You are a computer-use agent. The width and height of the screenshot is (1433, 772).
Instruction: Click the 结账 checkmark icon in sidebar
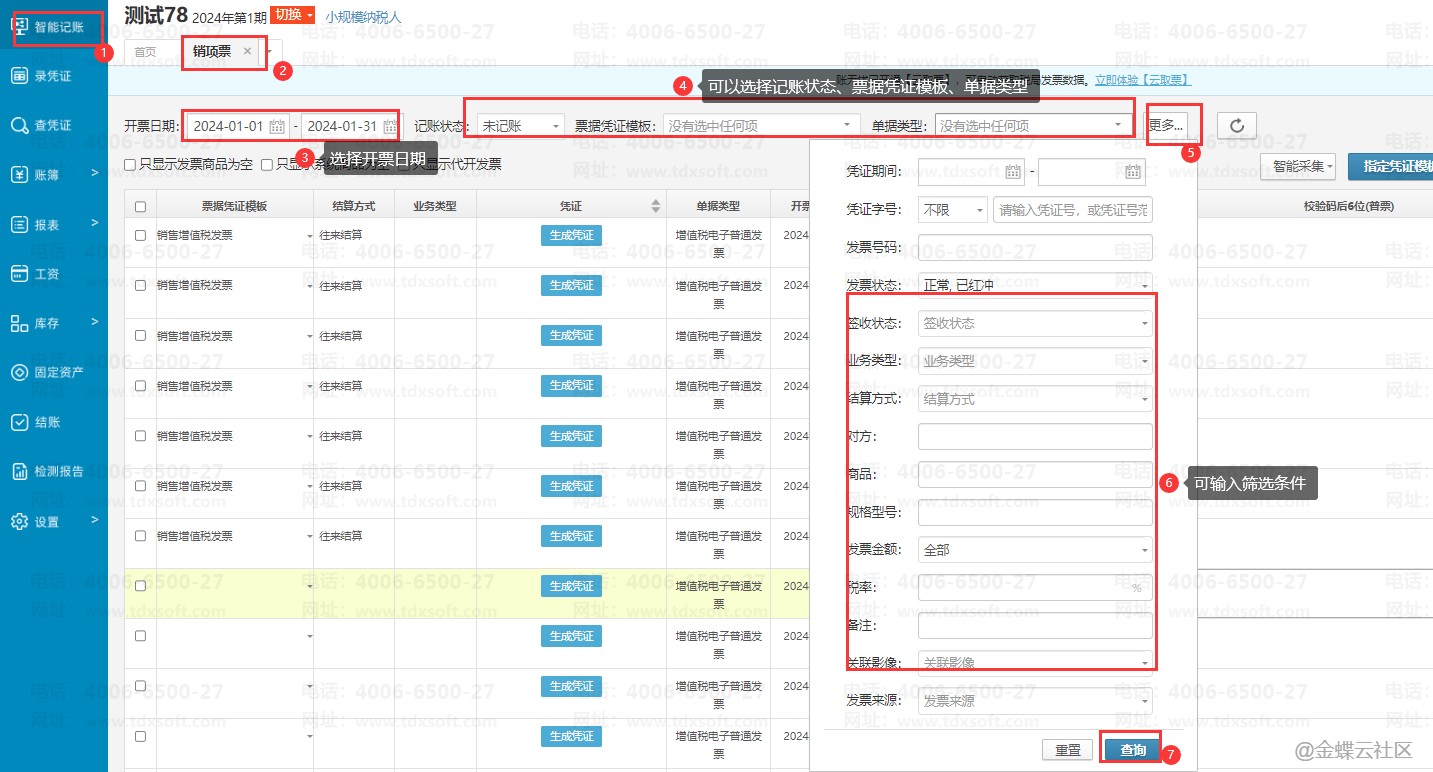(19, 422)
